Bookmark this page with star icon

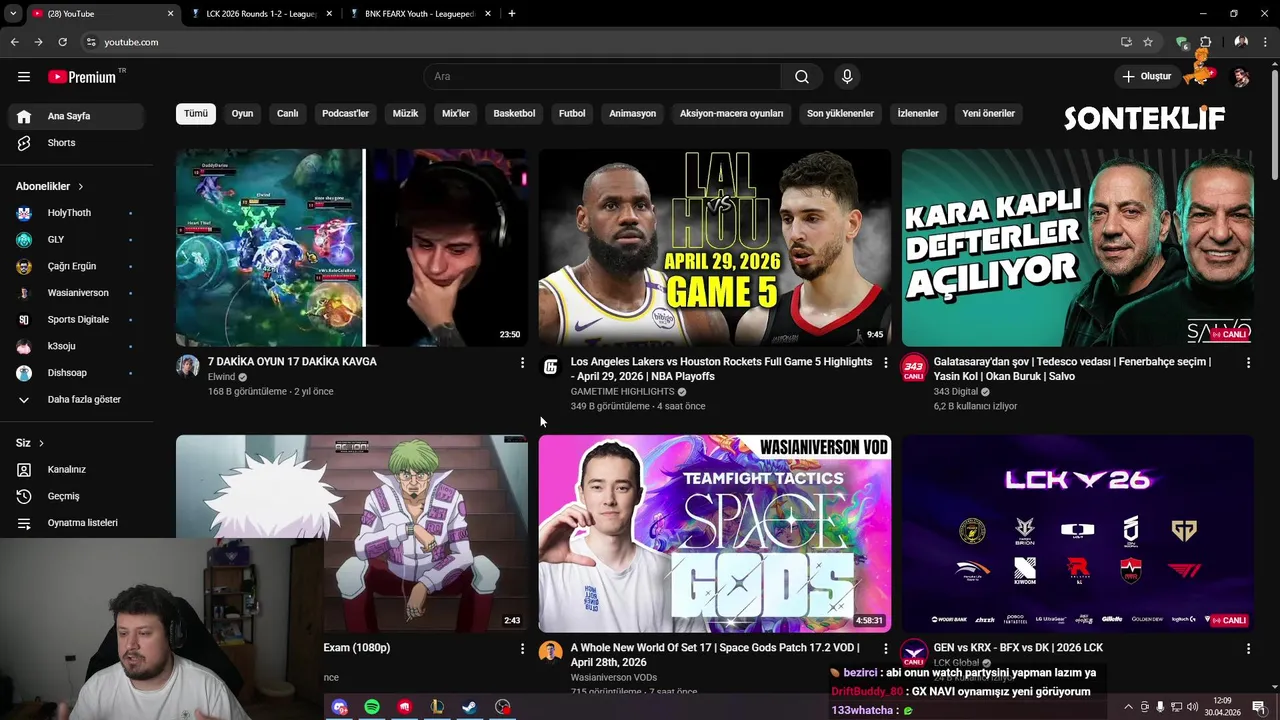tap(1148, 42)
